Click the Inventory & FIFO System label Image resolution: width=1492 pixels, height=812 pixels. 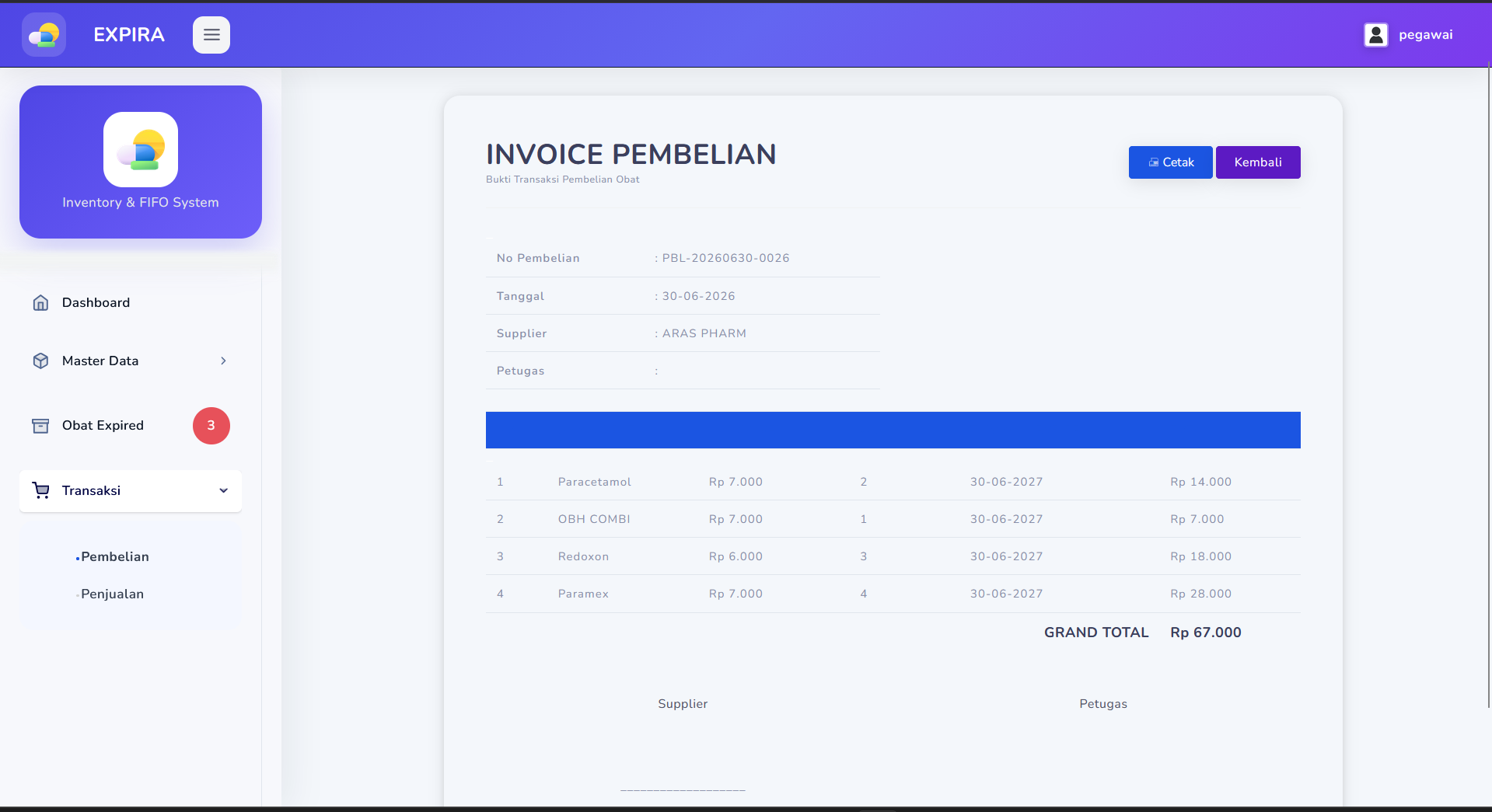coord(141,202)
